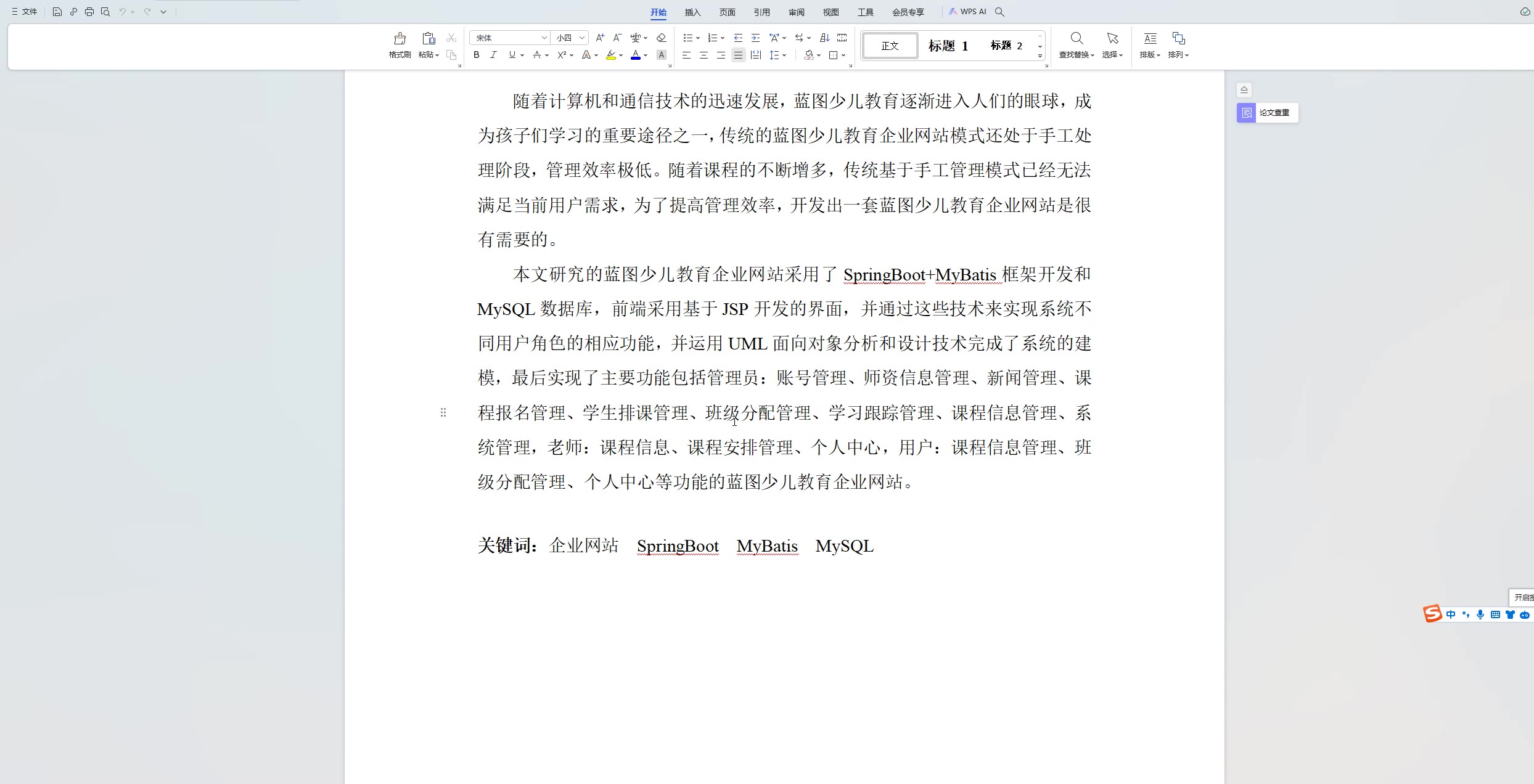Viewport: 1534px width, 784px height.
Task: Switch to the 审阅 Review tab
Action: (797, 12)
